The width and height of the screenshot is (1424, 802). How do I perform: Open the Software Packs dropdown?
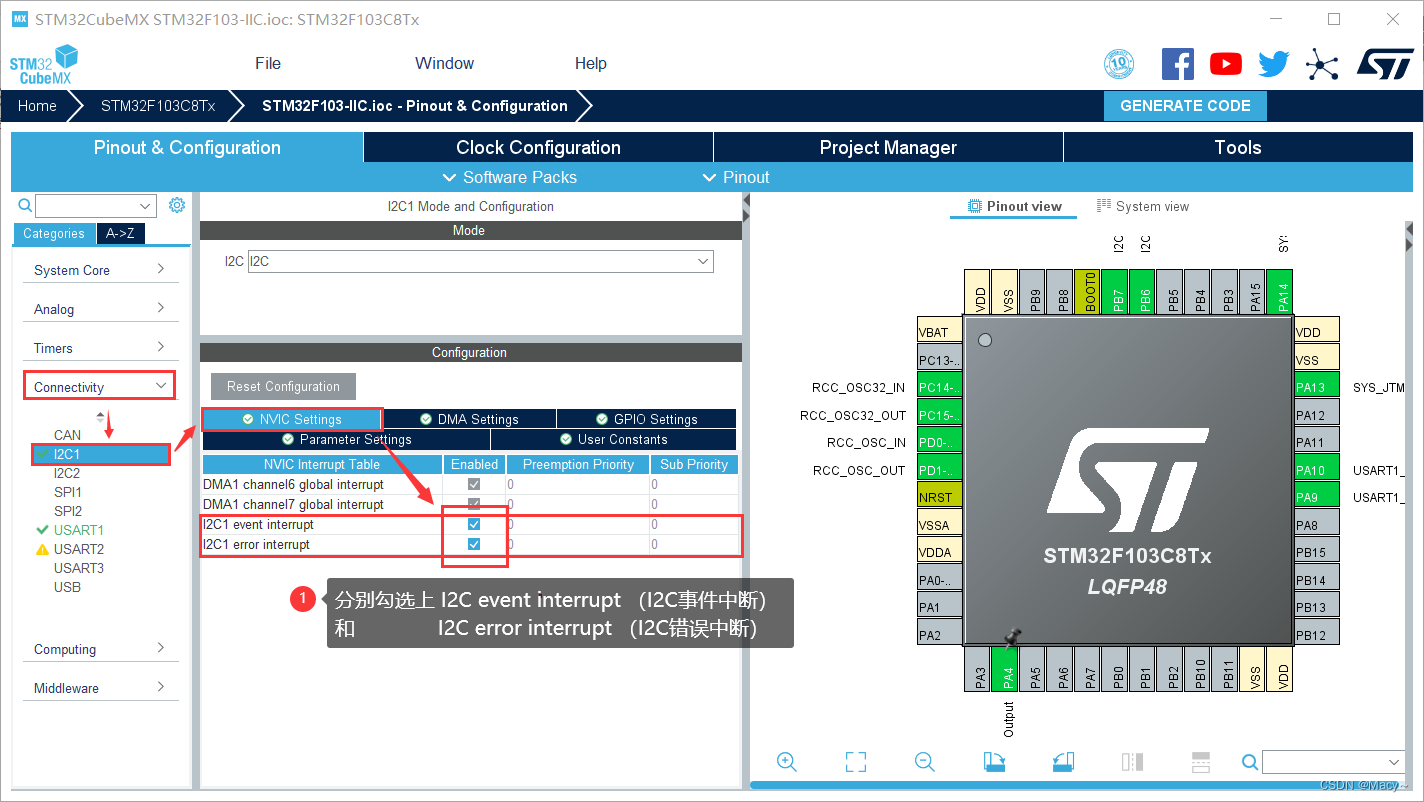(510, 177)
